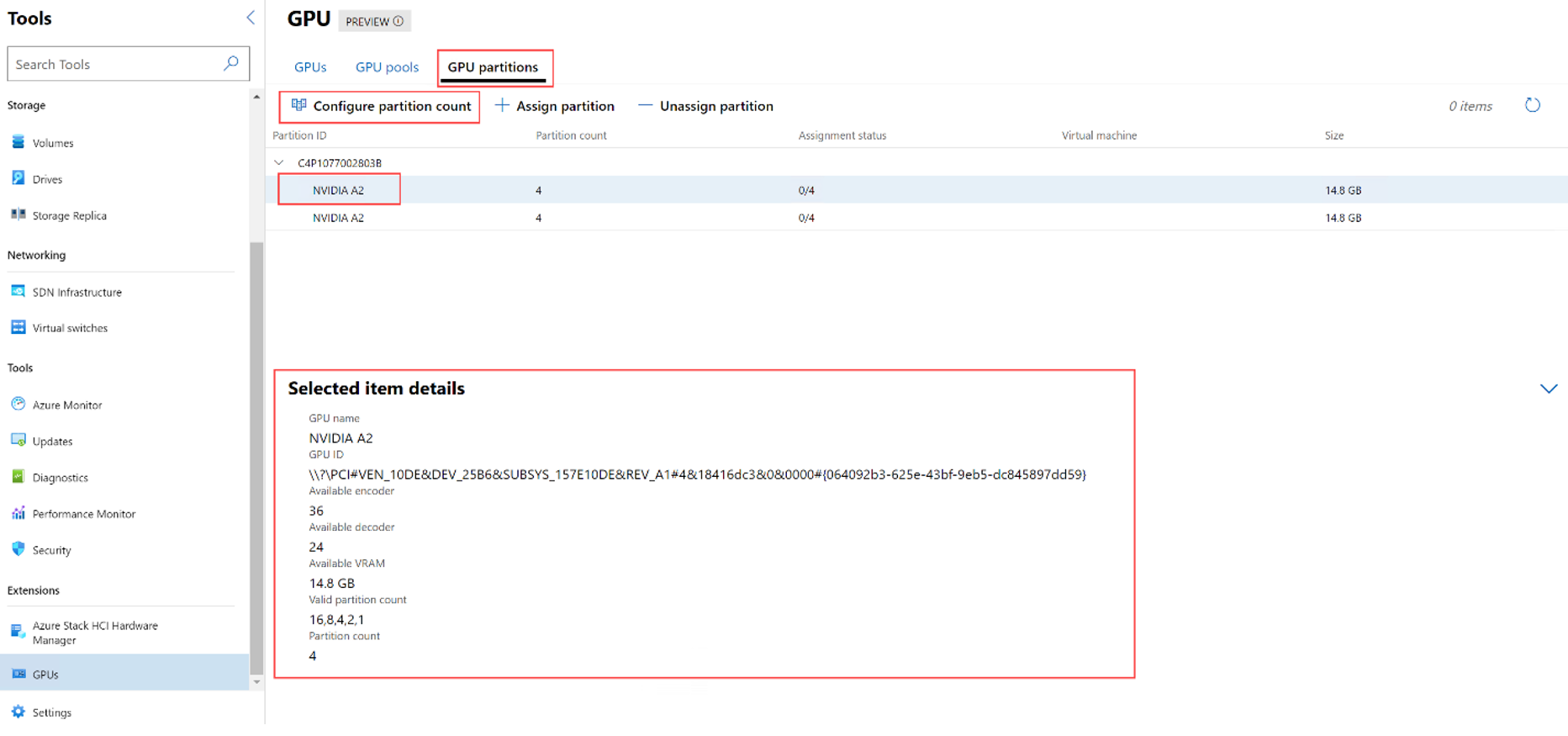Image resolution: width=1568 pixels, height=736 pixels.
Task: Select the Azure Monitor tool icon
Action: [x=18, y=405]
